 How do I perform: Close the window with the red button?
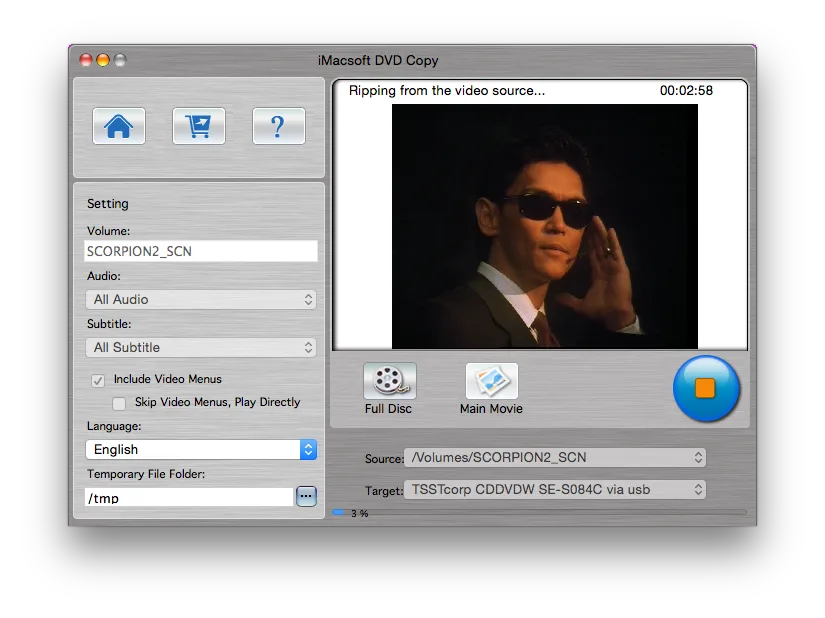[86, 60]
